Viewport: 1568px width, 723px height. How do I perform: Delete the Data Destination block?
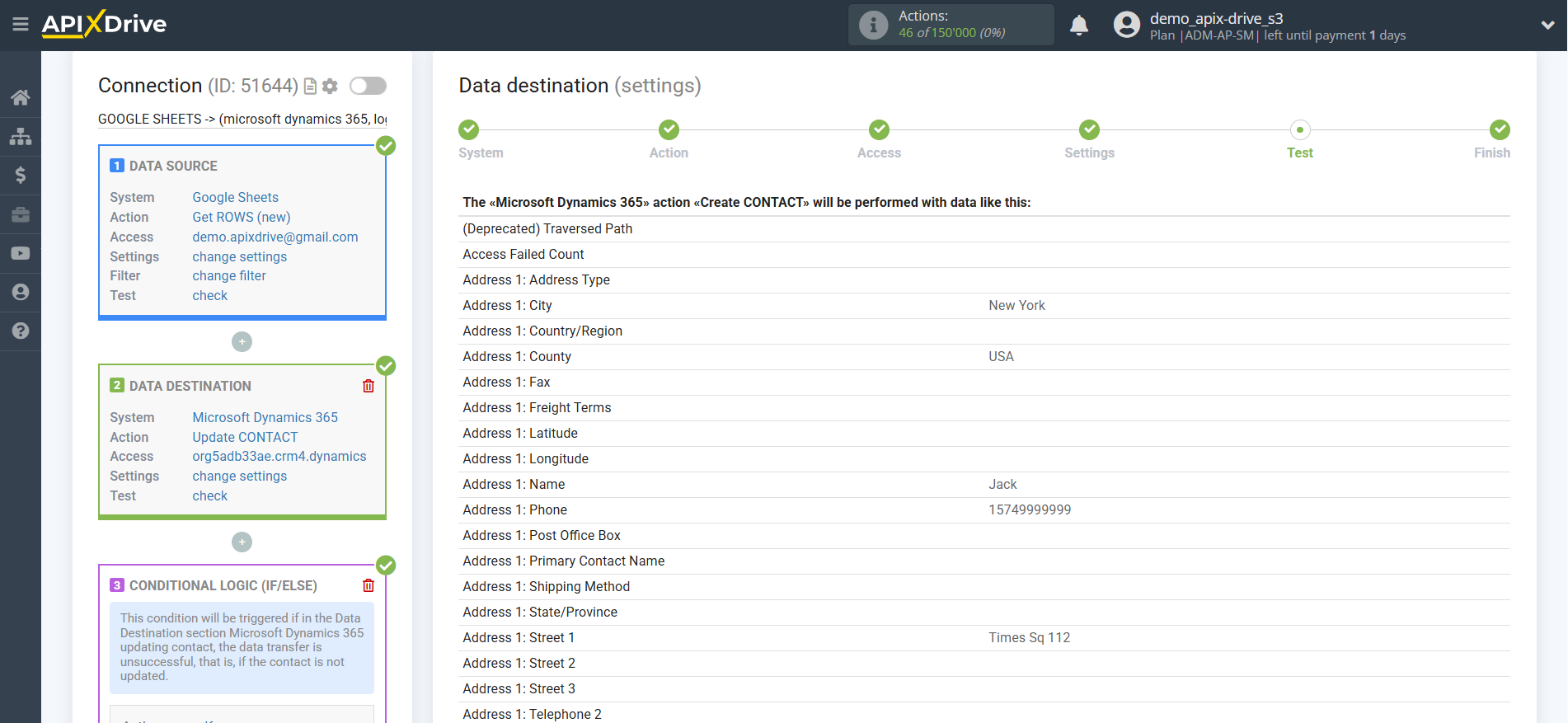click(369, 386)
